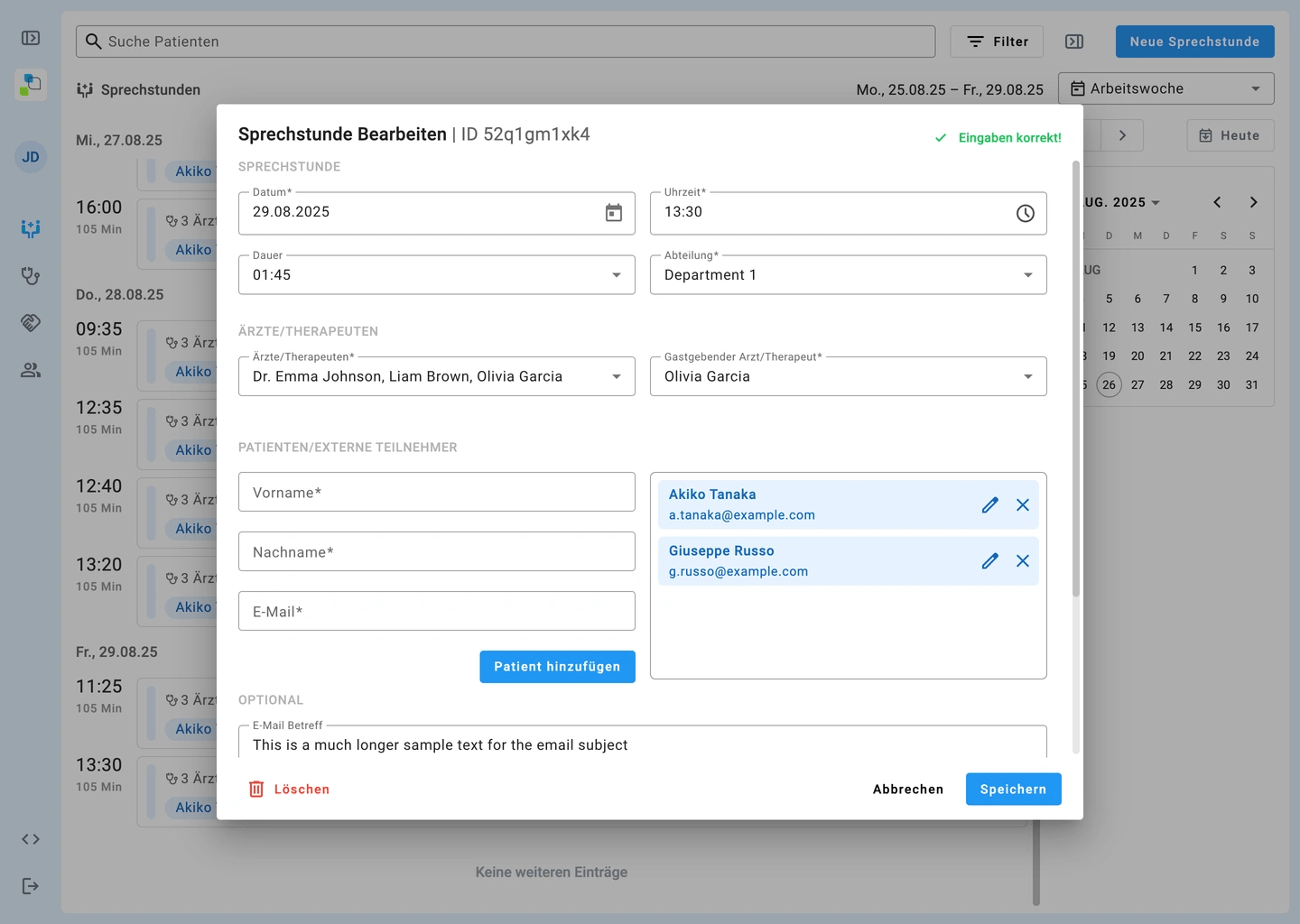Focus the E-Mail input field
This screenshot has height=924, width=1300.
pyautogui.click(x=436, y=612)
